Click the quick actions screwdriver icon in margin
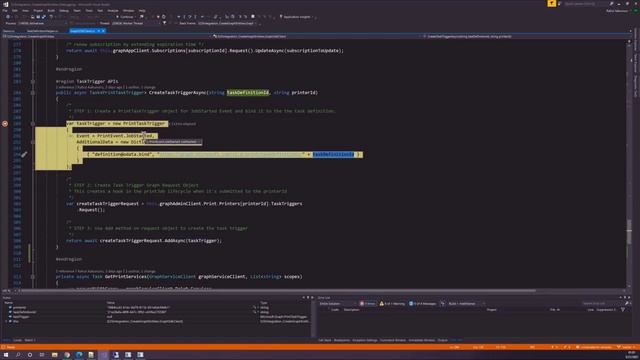The height and width of the screenshot is (360, 640). coord(24,154)
